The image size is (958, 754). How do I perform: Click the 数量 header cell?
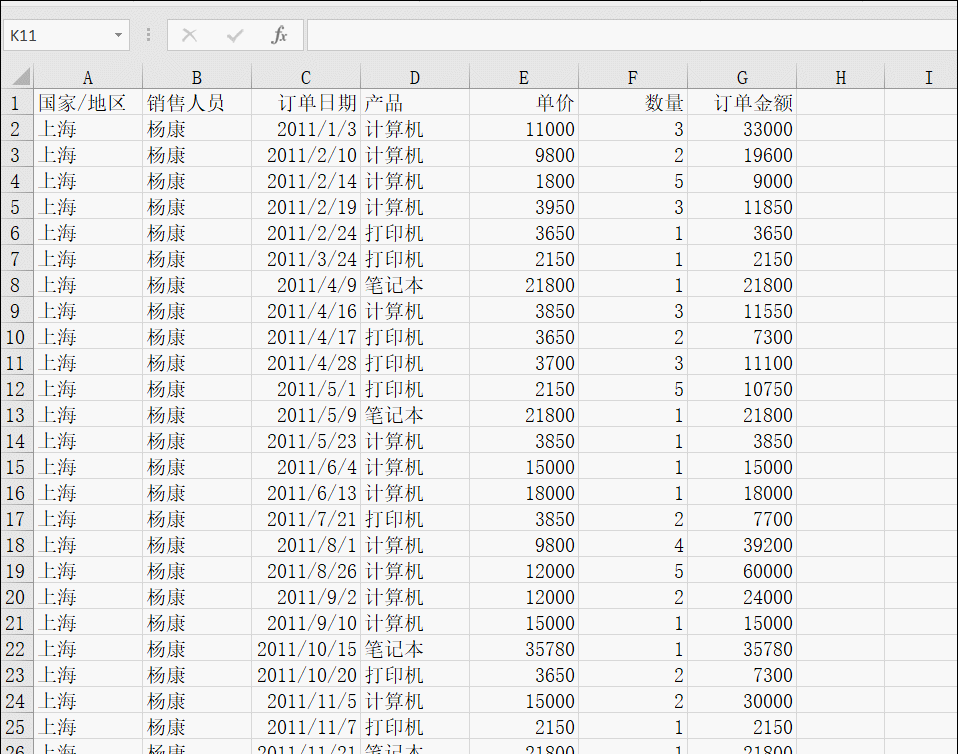[633, 103]
